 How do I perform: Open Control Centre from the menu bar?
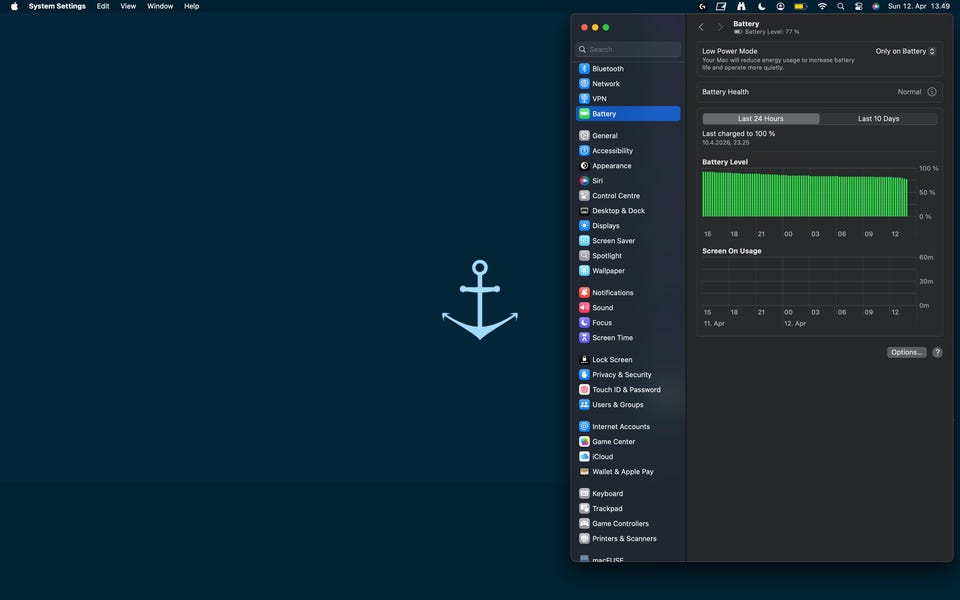click(859, 6)
